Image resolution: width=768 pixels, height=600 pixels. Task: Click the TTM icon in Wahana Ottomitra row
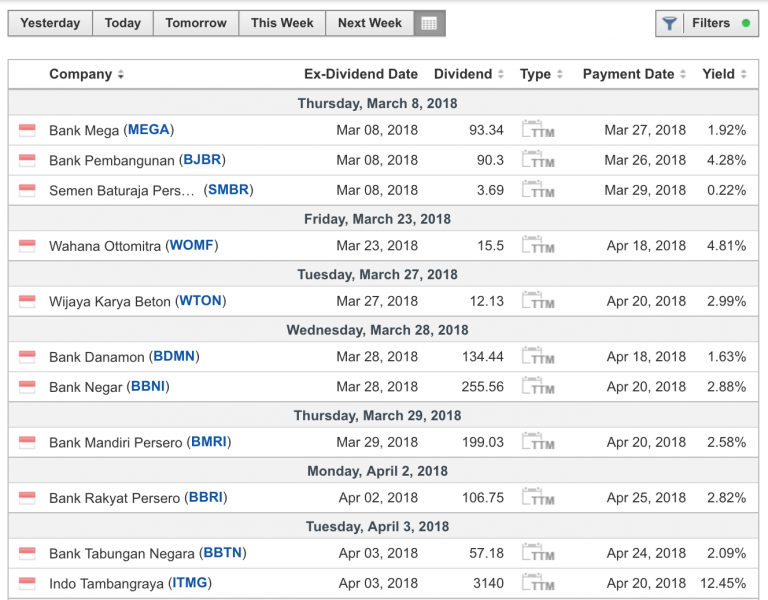pos(538,245)
